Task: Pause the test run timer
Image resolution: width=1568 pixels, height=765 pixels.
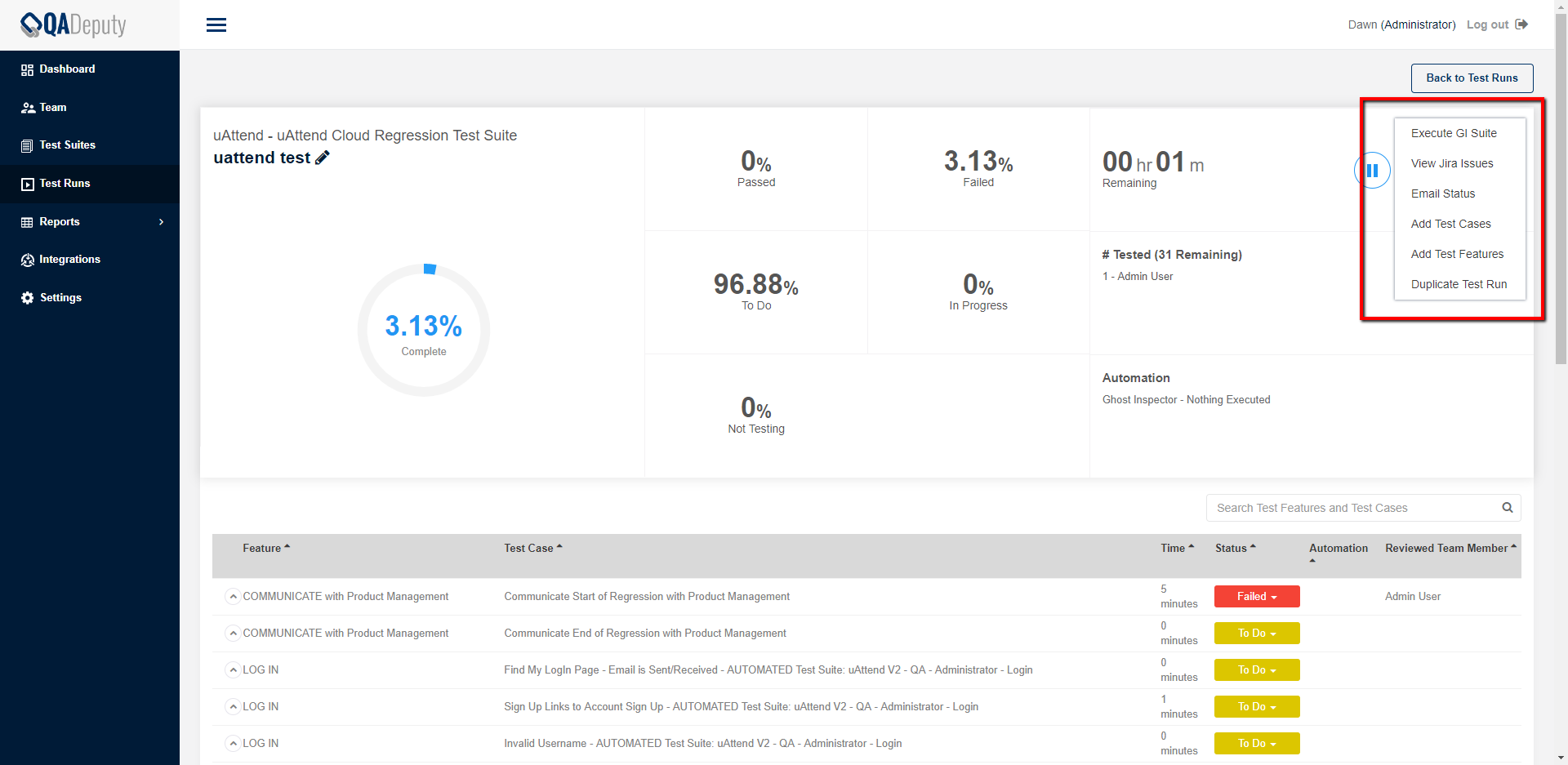Action: coord(1373,171)
